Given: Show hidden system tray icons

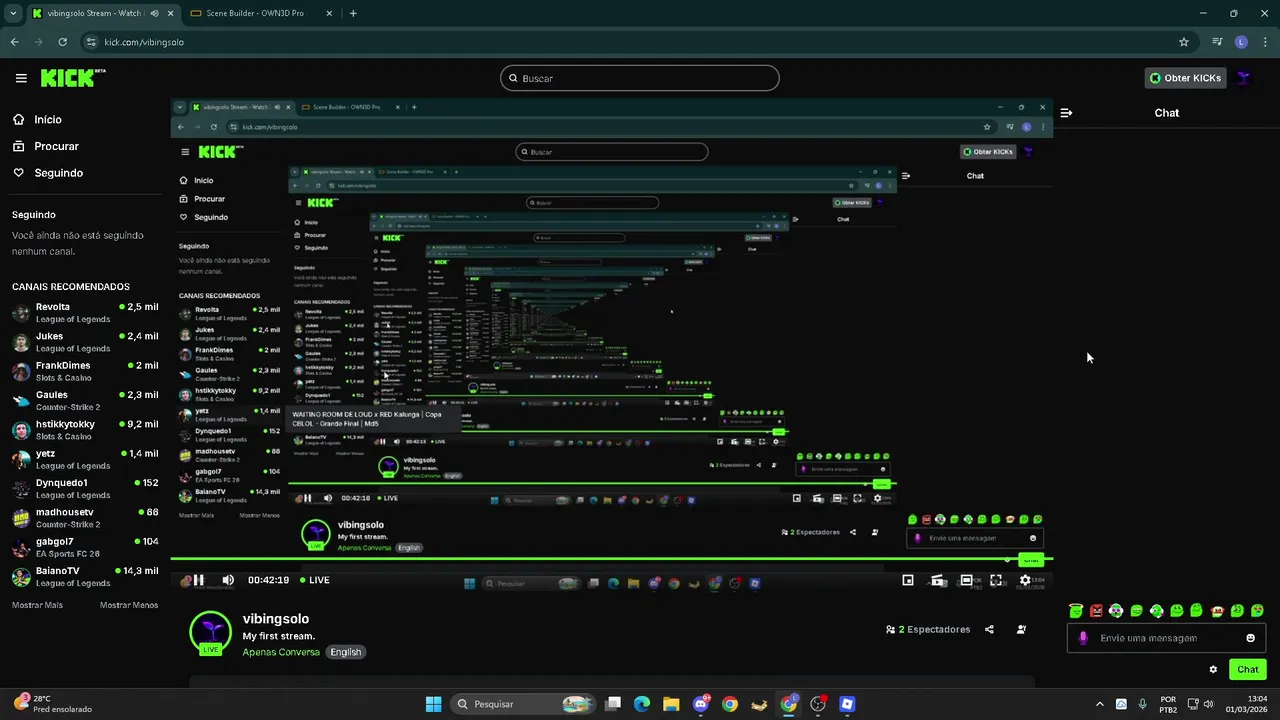Looking at the screenshot, I should coord(1100,704).
